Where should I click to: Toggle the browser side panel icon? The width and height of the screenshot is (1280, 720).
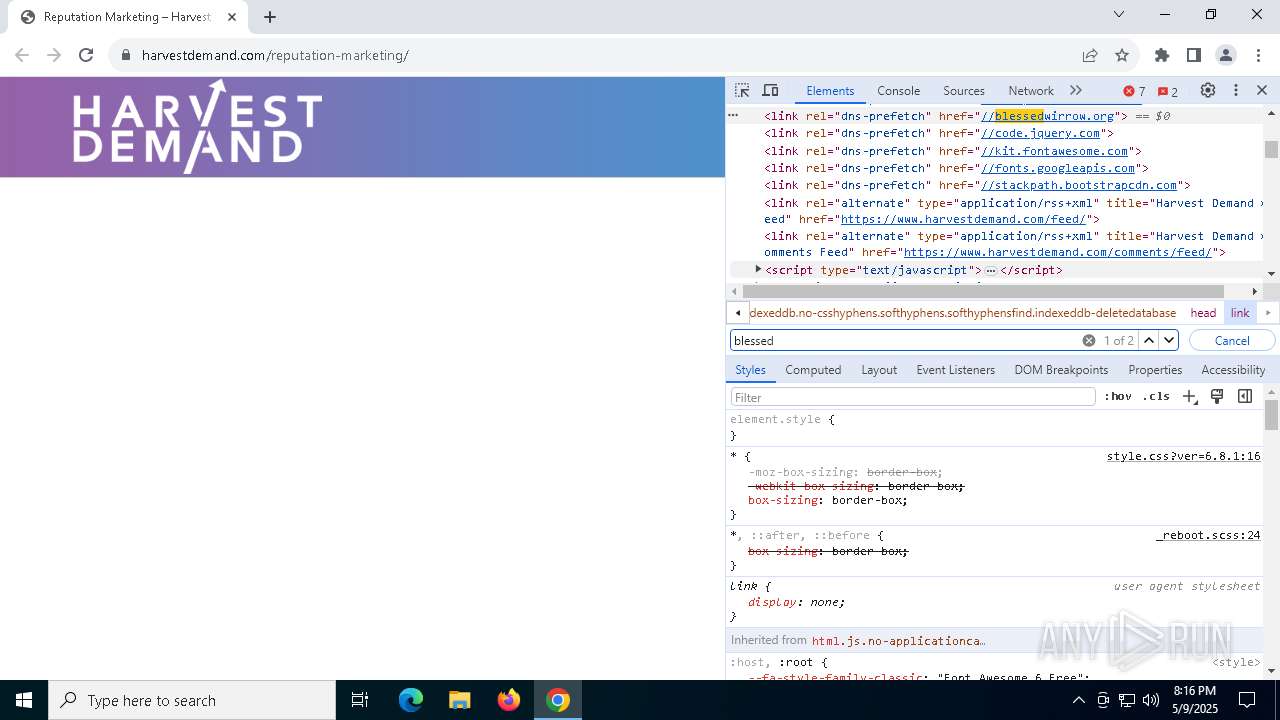(1194, 55)
